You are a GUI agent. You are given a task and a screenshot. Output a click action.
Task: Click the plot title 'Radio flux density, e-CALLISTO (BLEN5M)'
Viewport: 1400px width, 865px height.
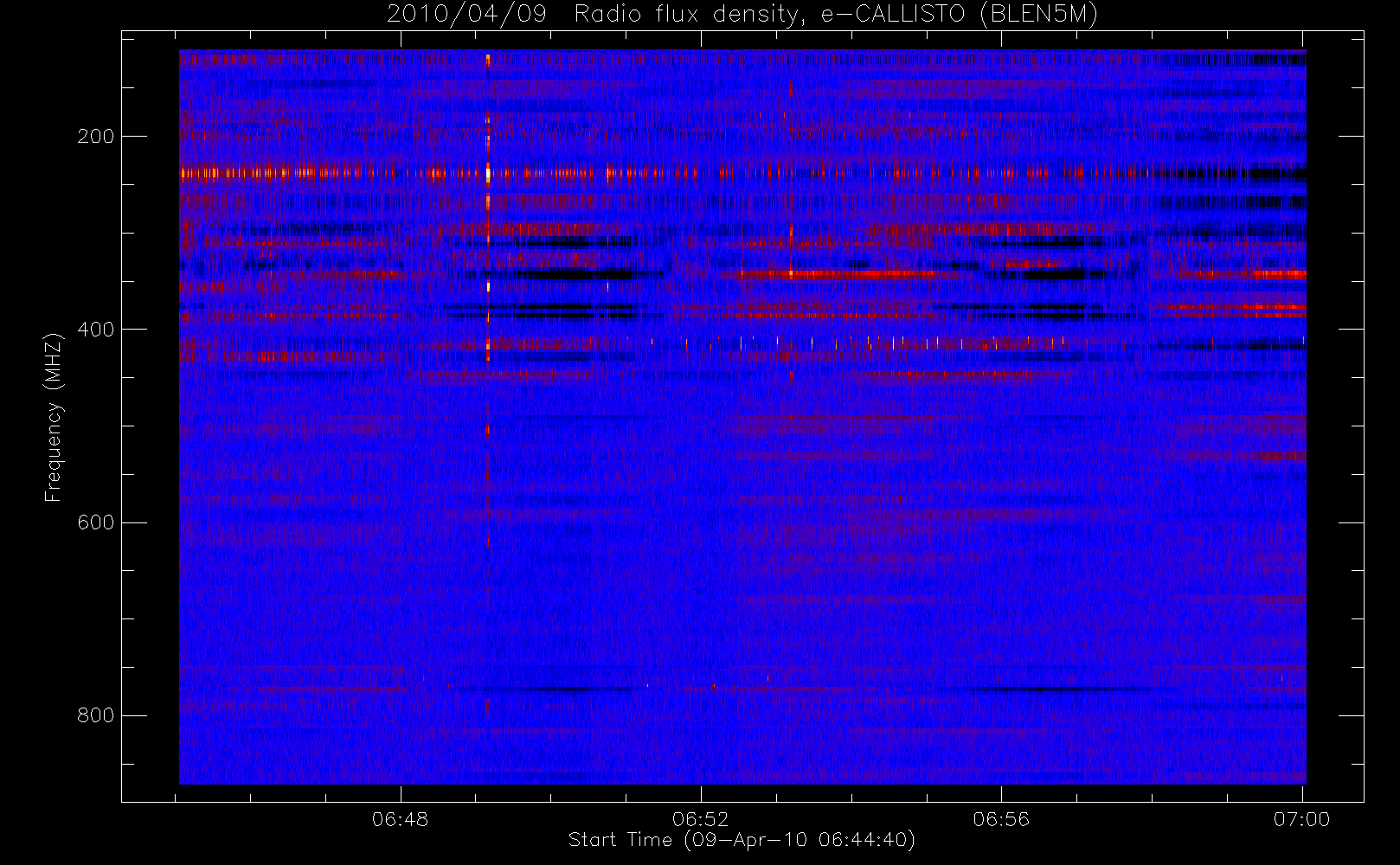pyautogui.click(x=837, y=15)
